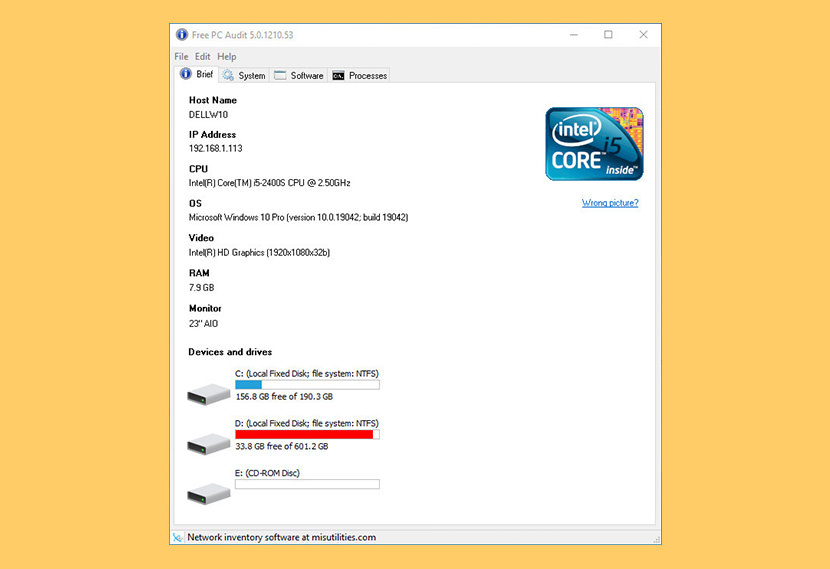830x569 pixels.
Task: Click the C: drive disk icon
Action: [209, 394]
